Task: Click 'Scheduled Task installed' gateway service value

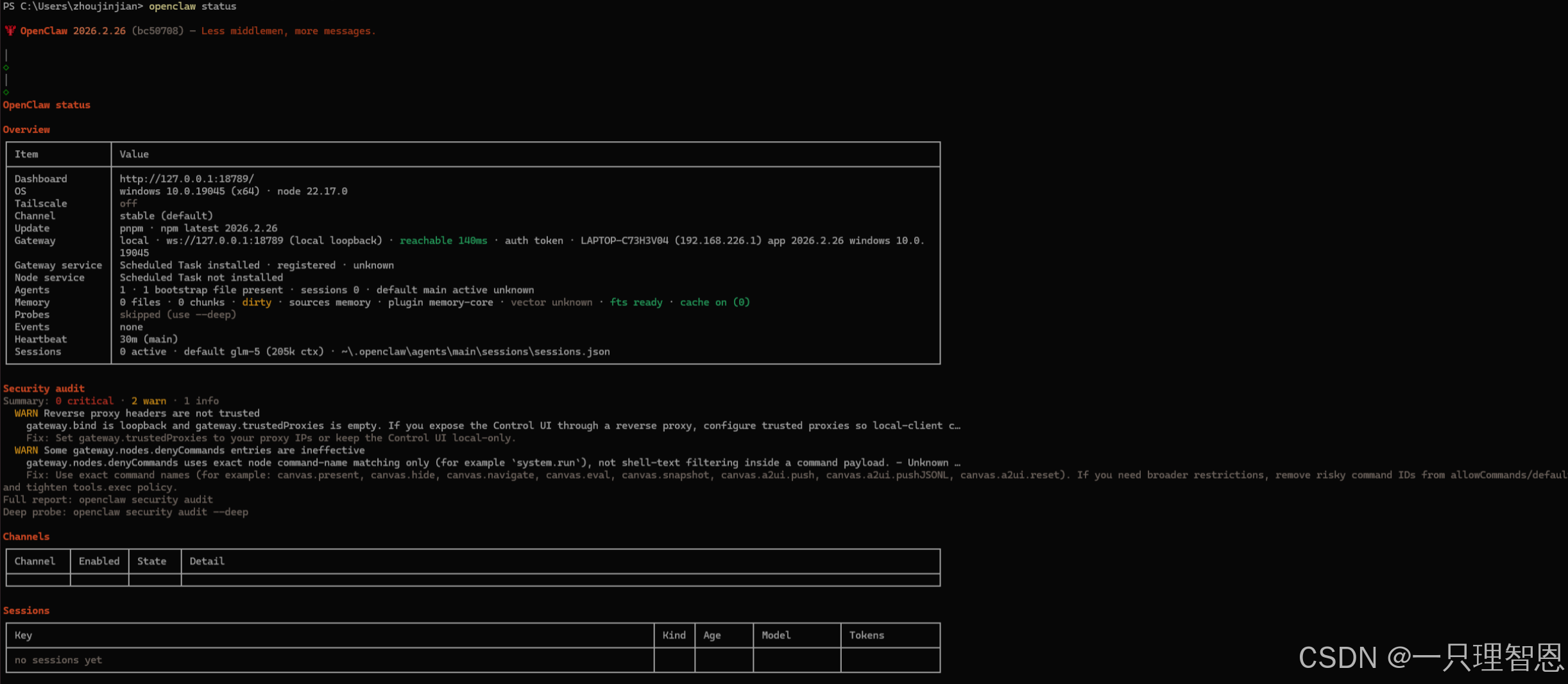Action: tap(189, 265)
